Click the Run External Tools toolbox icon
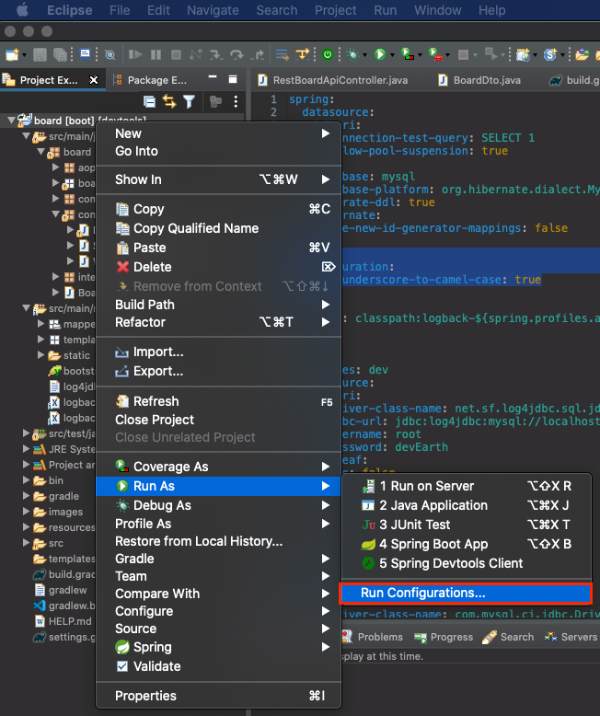Viewport: 600px width, 716px height. point(436,55)
